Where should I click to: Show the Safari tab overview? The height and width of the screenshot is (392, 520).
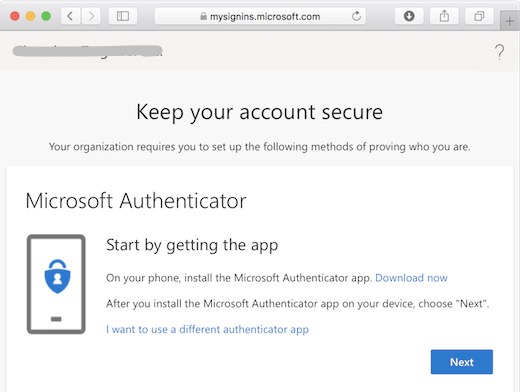(479, 16)
